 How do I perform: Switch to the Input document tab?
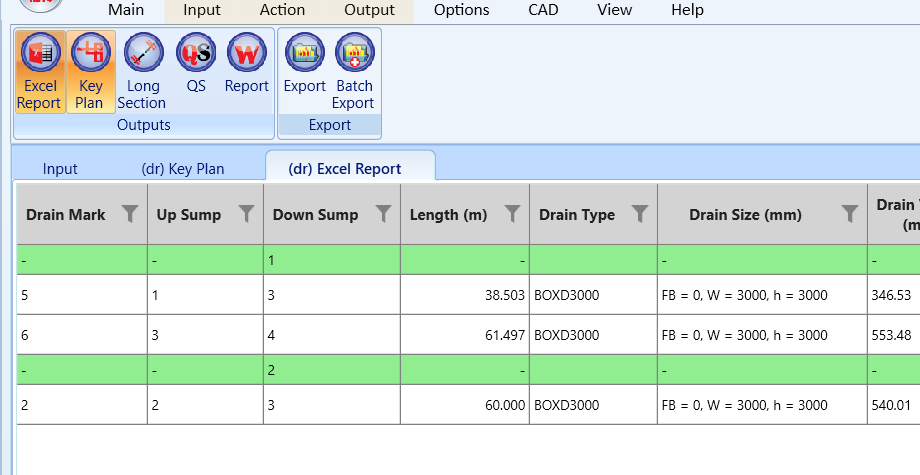click(60, 169)
